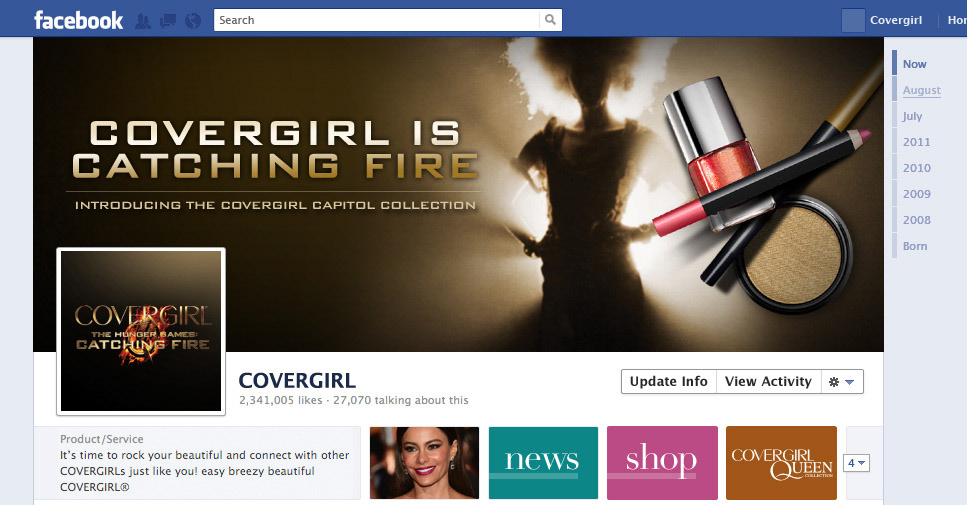
Task: Click the COVERGIRL page name
Action: 297,380
